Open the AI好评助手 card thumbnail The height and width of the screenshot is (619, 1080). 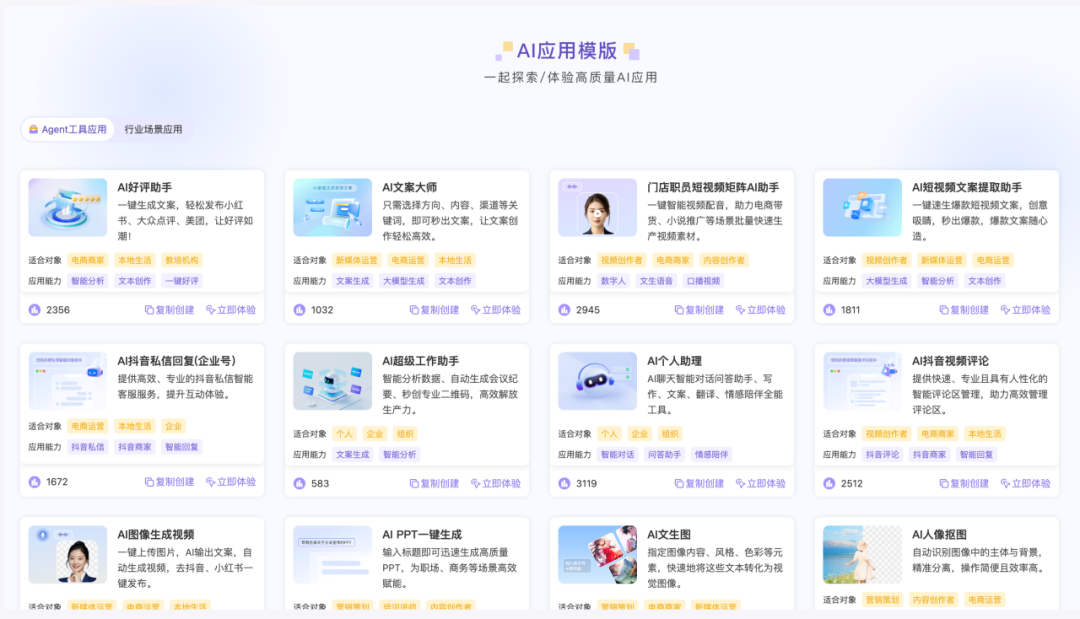click(x=68, y=207)
